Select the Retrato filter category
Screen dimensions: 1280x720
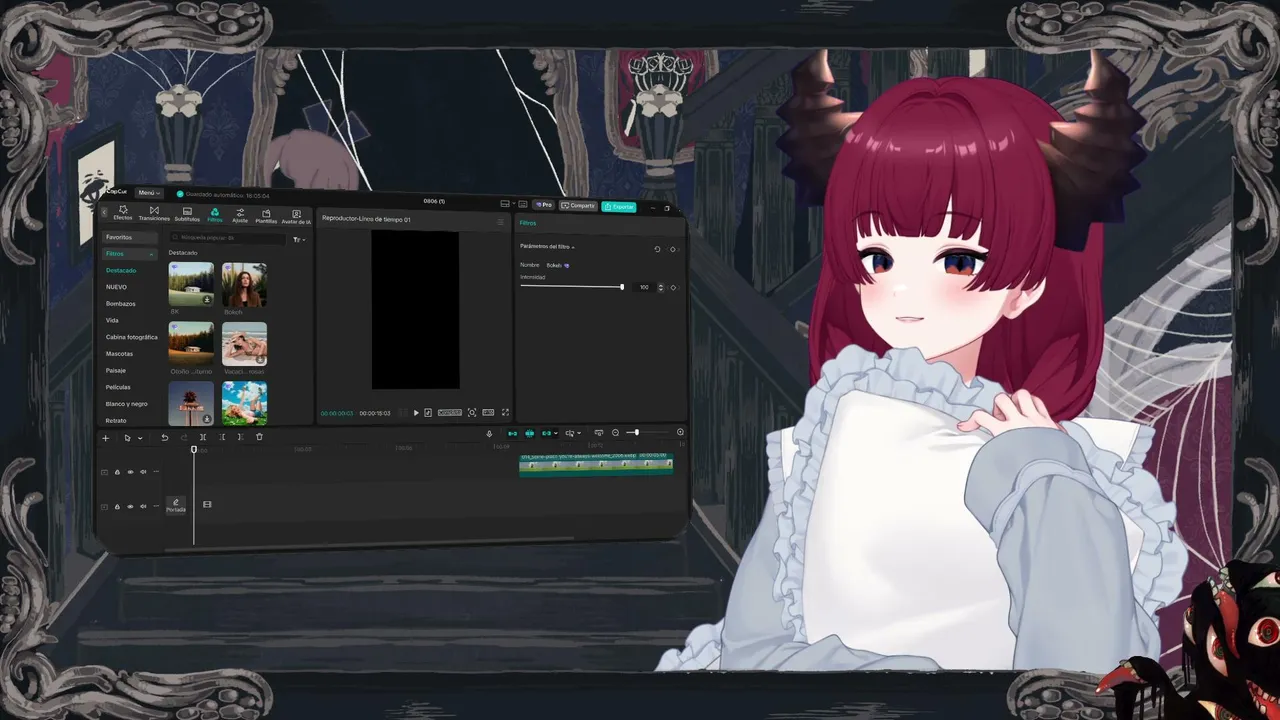point(116,420)
